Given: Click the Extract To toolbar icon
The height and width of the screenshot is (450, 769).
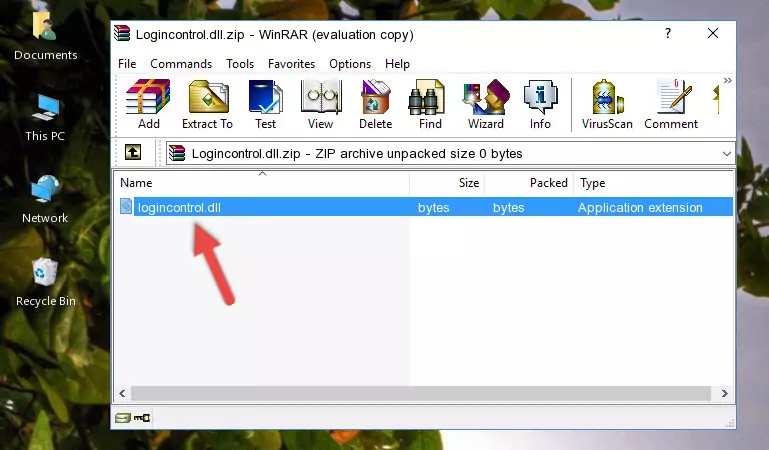Looking at the screenshot, I should pyautogui.click(x=207, y=105).
